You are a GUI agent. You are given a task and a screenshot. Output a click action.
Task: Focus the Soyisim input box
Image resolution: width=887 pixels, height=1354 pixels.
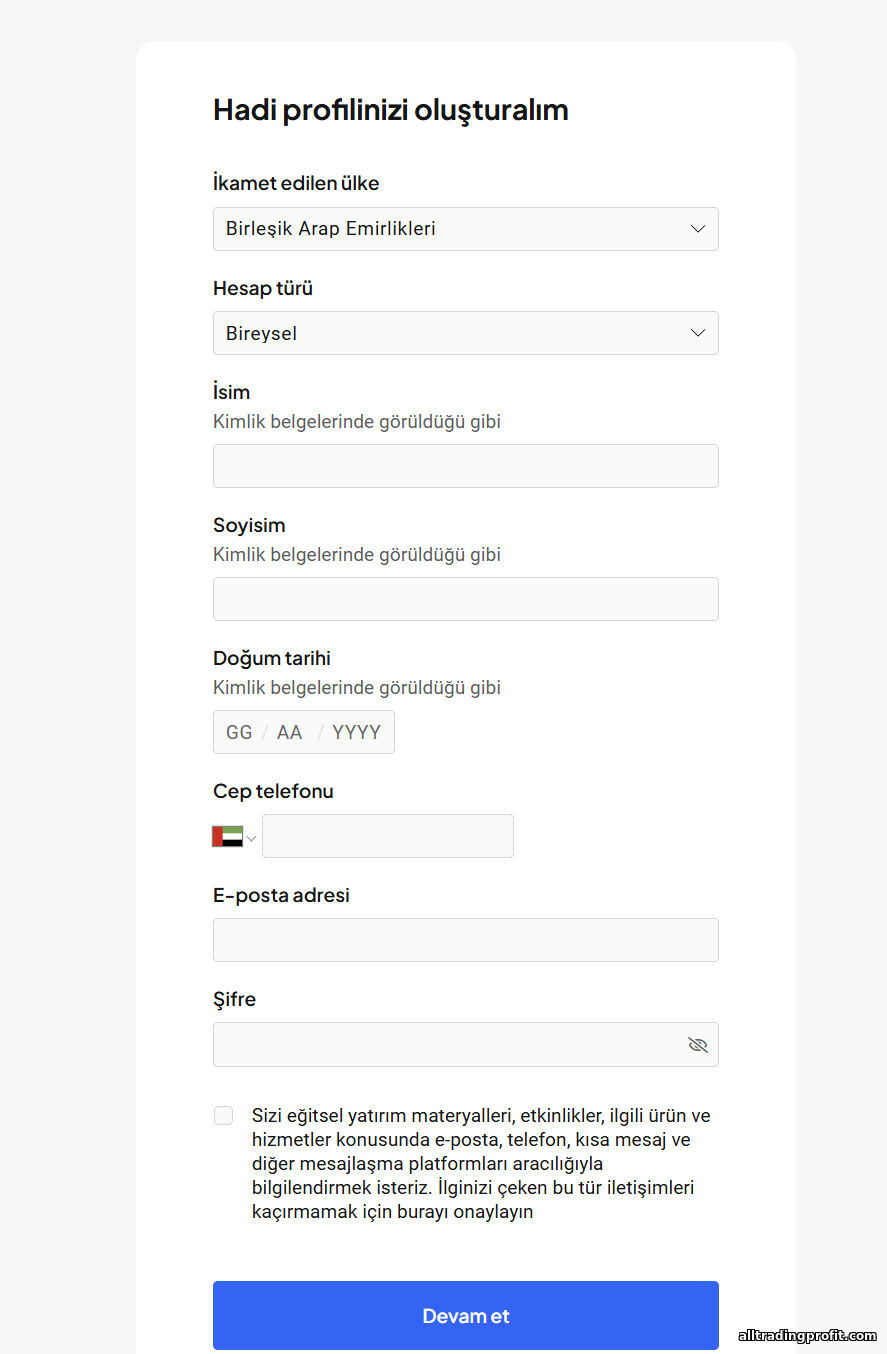(465, 599)
